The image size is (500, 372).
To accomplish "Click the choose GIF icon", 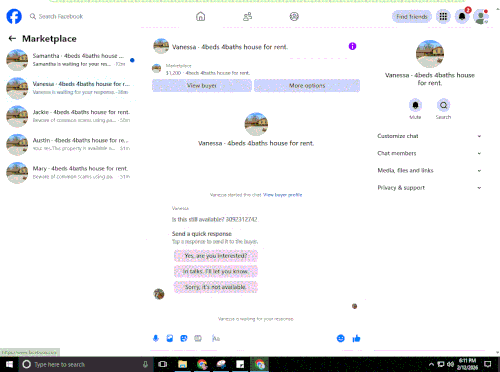I will [198, 339].
